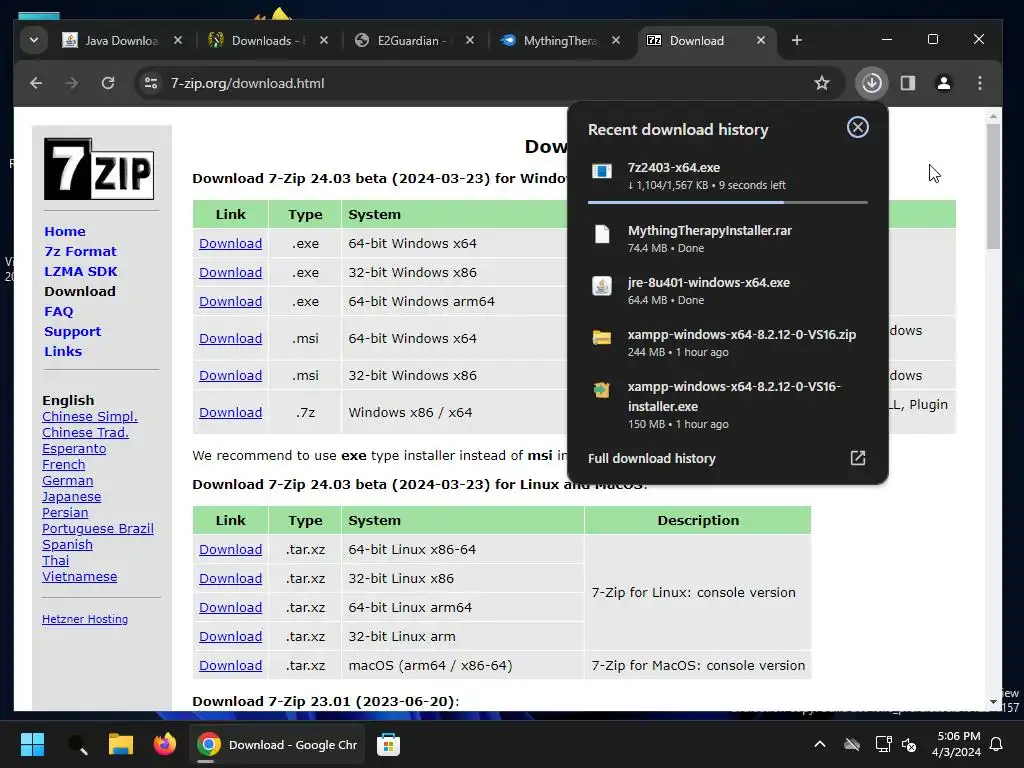Screen dimensions: 1024x768
Task: Launch Firefox from the taskbar
Action: [x=165, y=744]
